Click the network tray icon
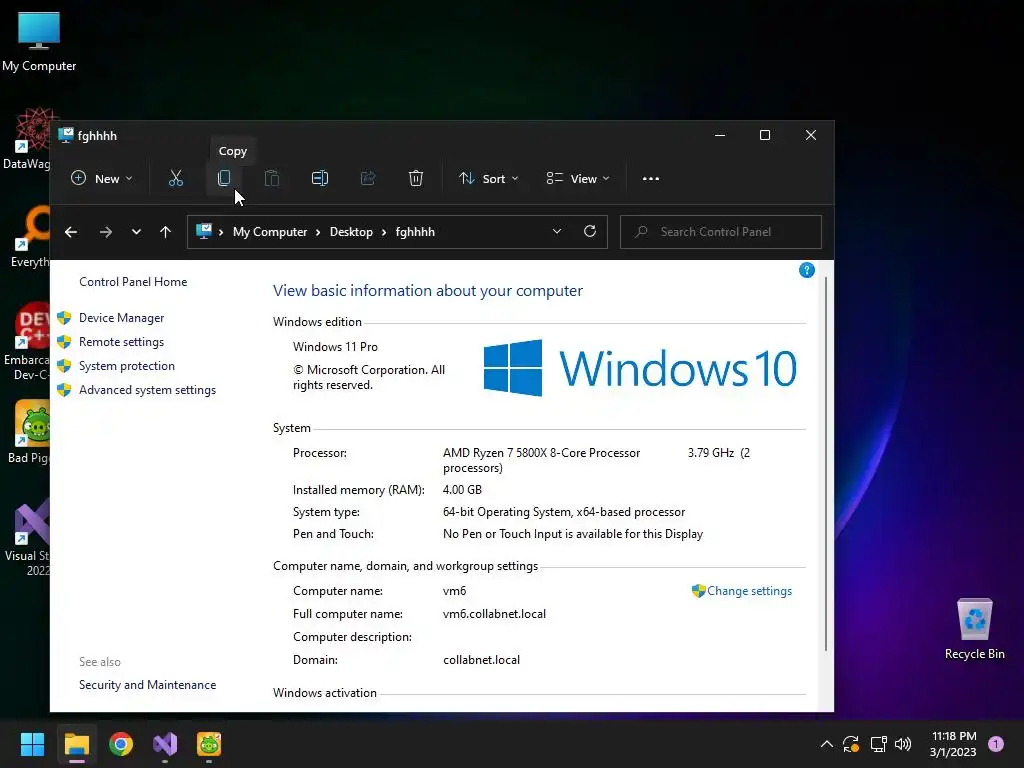 [878, 744]
